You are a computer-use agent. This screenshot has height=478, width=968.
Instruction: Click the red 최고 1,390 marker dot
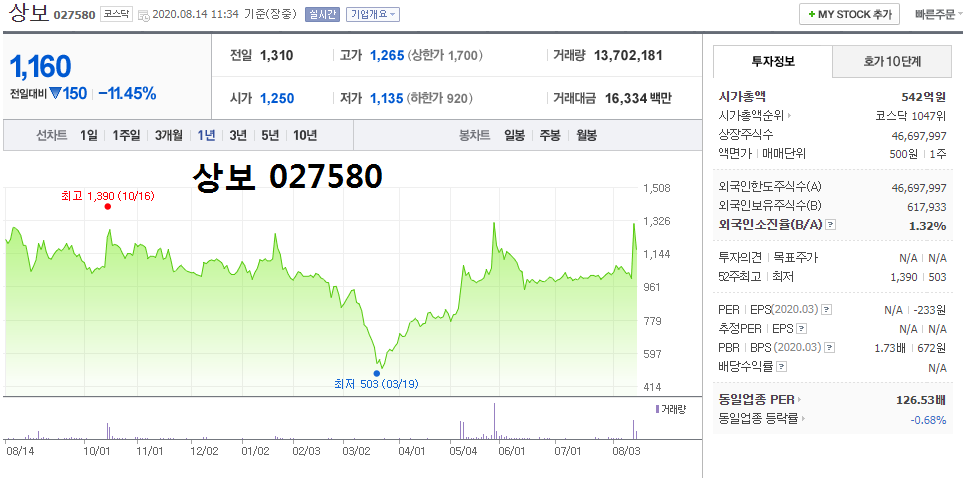click(x=108, y=206)
